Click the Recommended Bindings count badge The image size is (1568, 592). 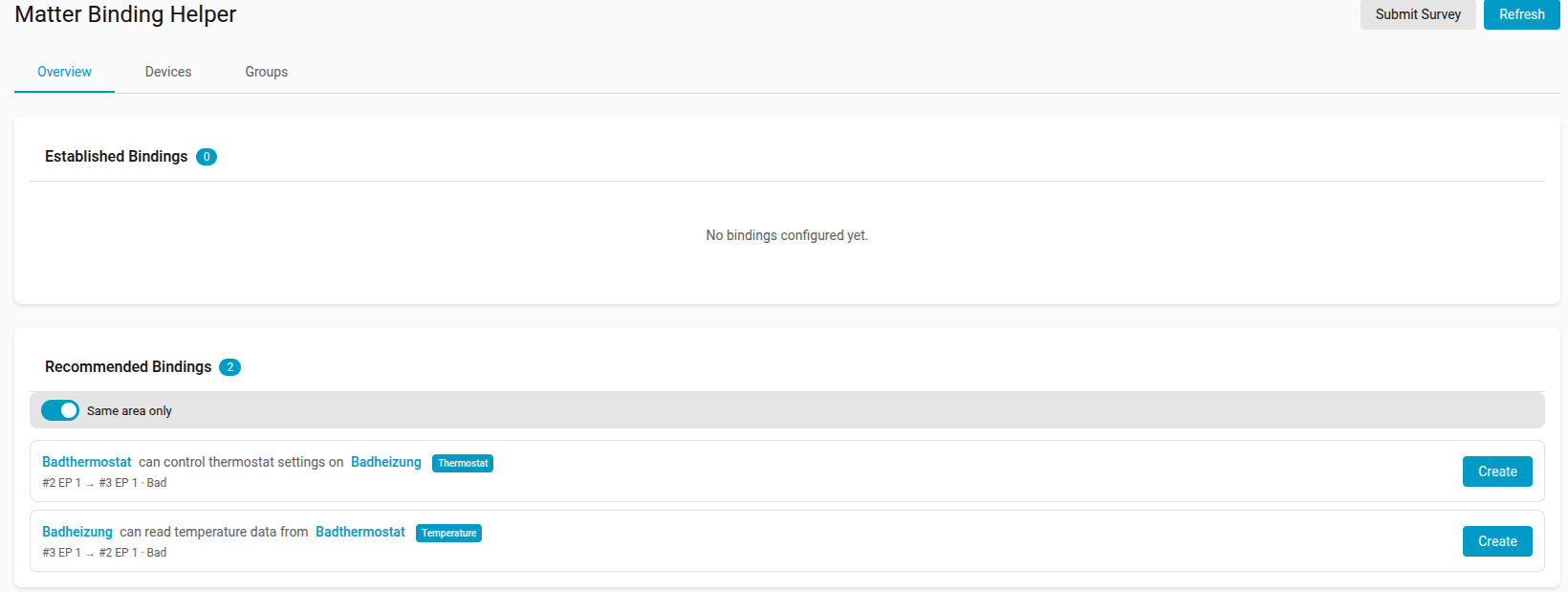(229, 367)
